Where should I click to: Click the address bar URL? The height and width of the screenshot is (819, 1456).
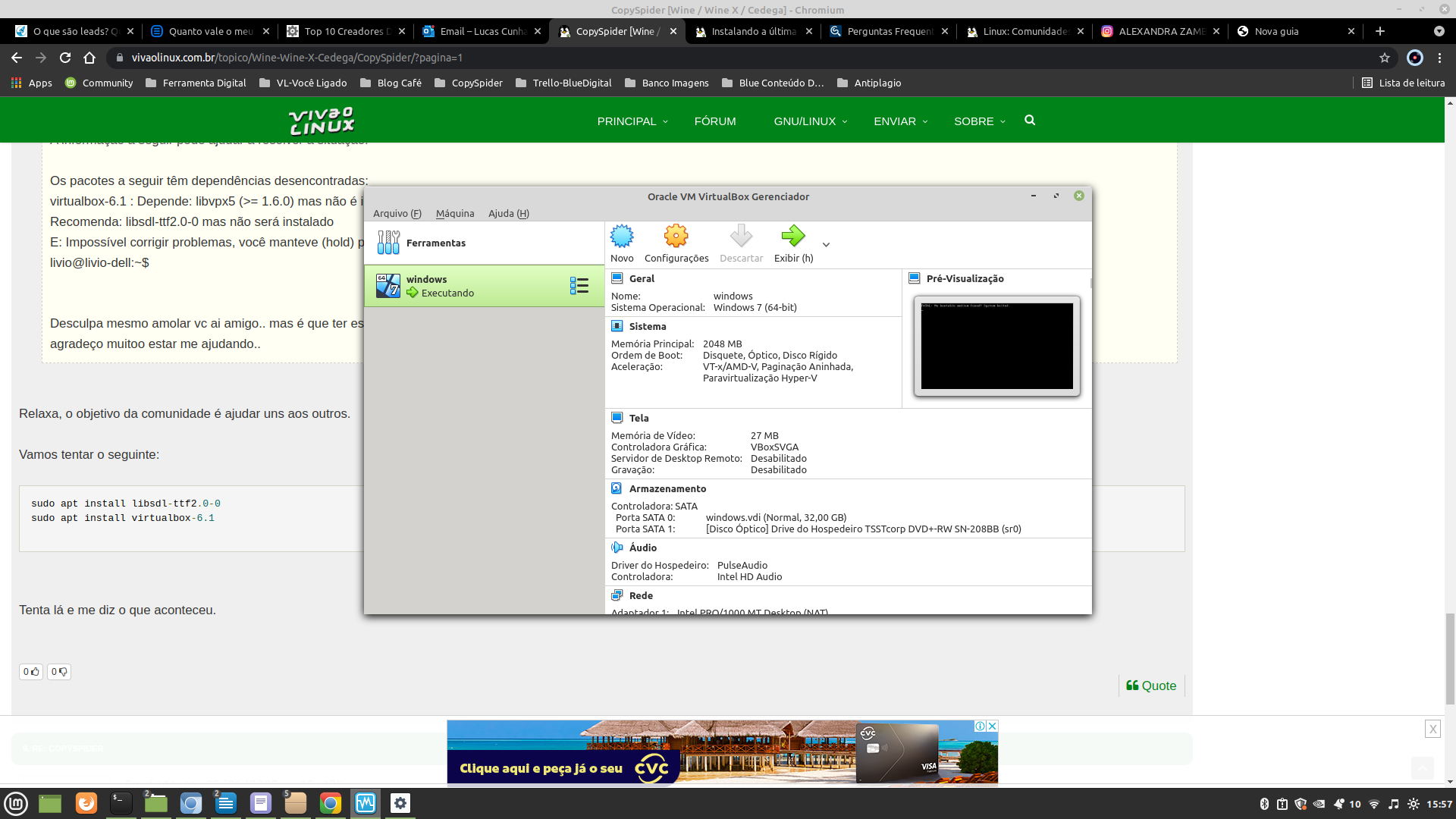(297, 58)
